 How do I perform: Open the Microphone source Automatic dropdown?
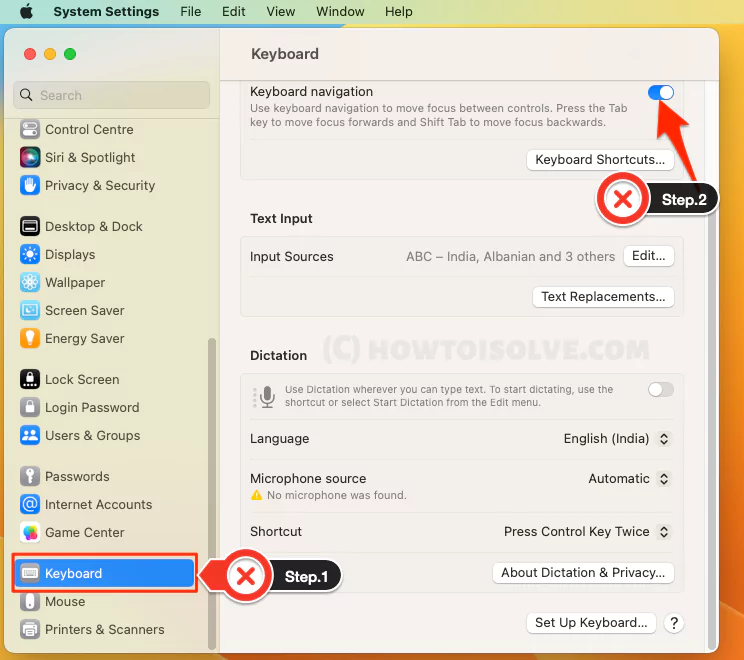pyautogui.click(x=664, y=478)
